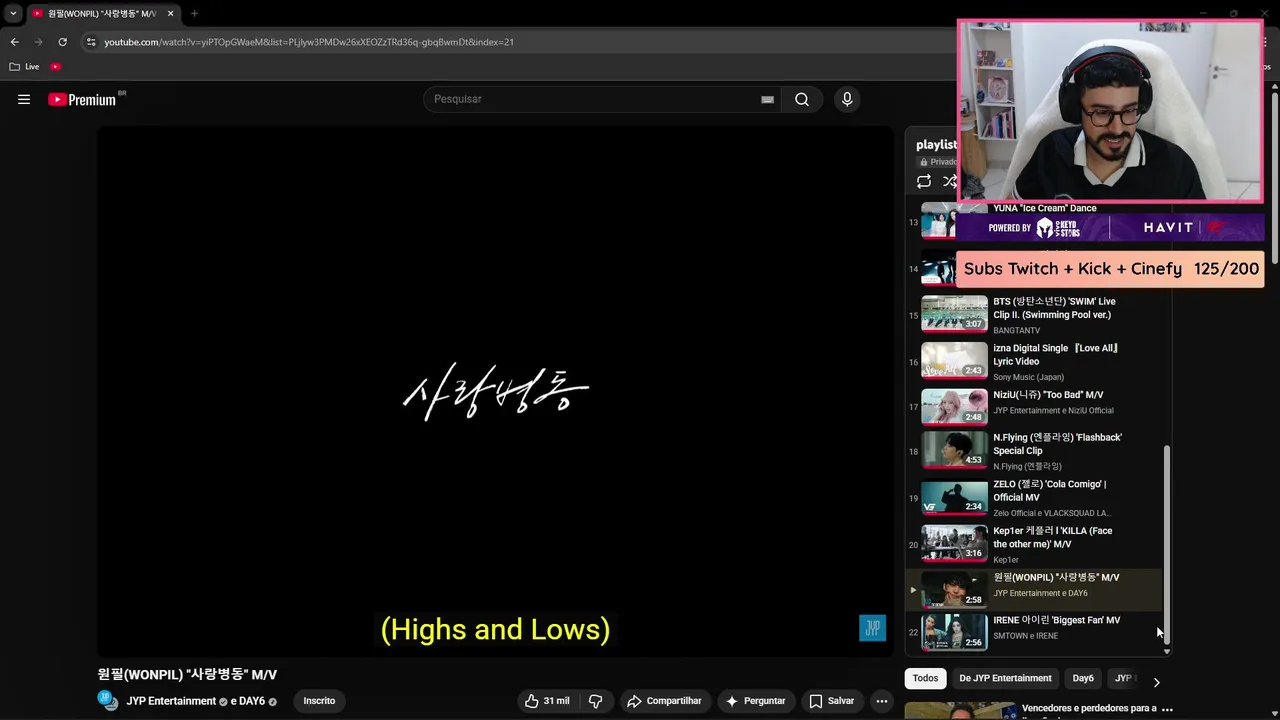1280x720 pixels.
Task: Open the Live bookmarks folder
Action: (24, 67)
